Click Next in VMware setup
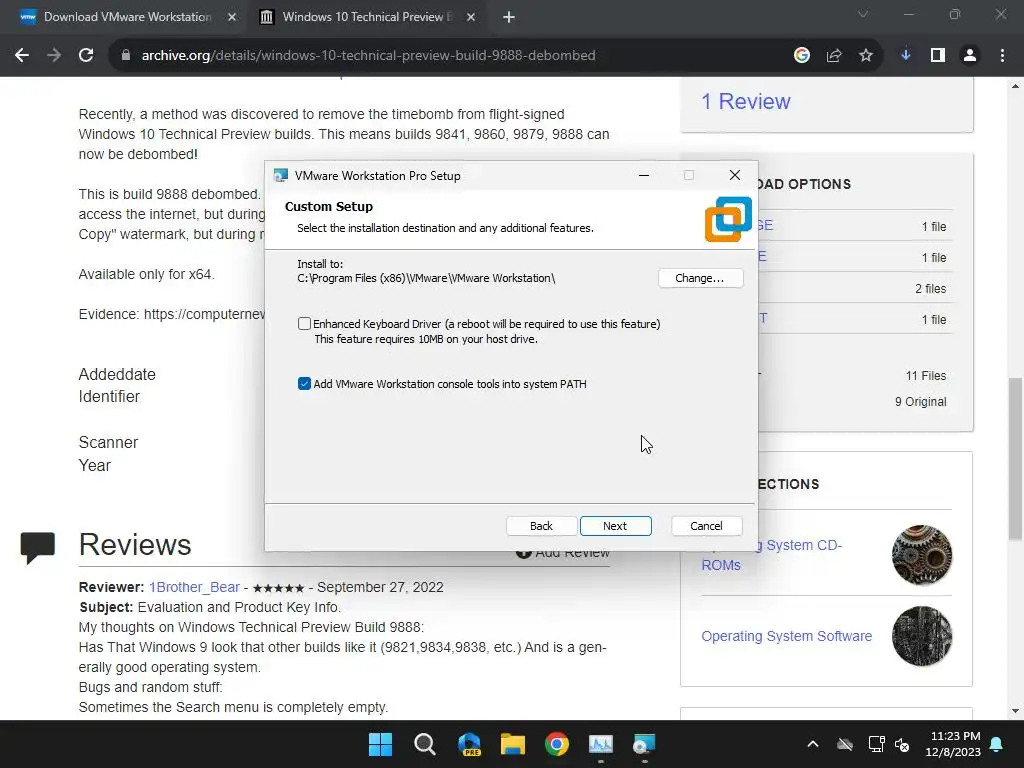This screenshot has height=768, width=1024. (x=615, y=526)
